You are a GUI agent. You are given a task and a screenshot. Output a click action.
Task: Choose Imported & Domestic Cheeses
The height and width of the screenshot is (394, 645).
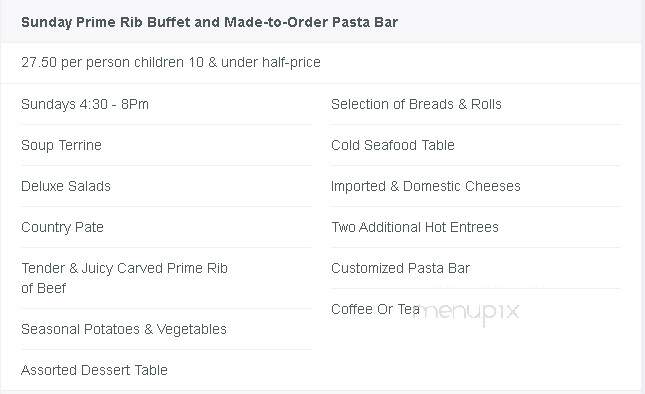[x=426, y=186]
